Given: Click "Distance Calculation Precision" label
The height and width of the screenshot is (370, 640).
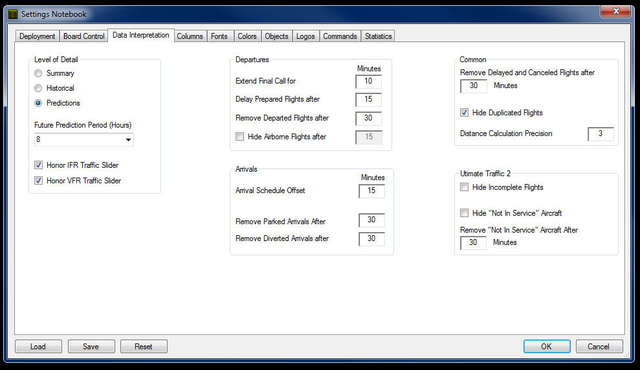Looking at the screenshot, I should [x=506, y=133].
